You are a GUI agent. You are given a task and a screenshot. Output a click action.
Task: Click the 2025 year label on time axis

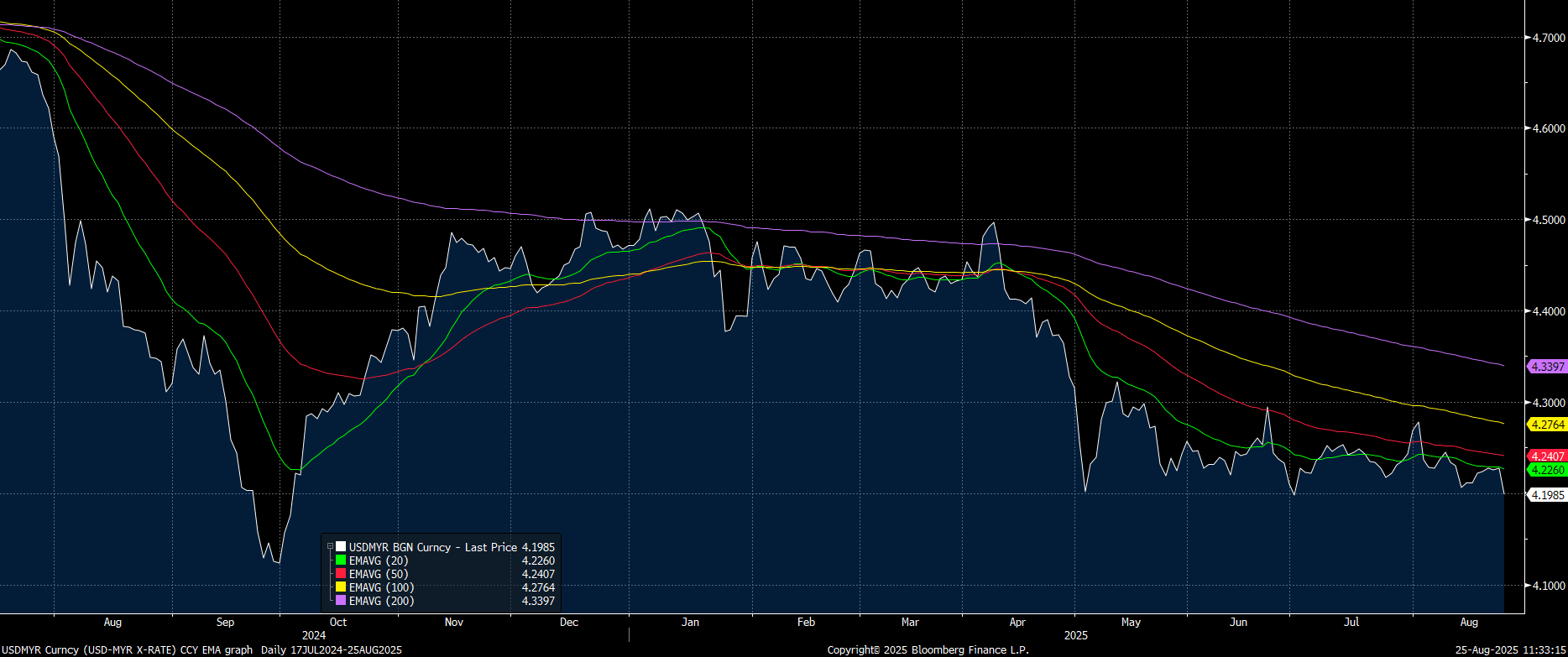1075,635
